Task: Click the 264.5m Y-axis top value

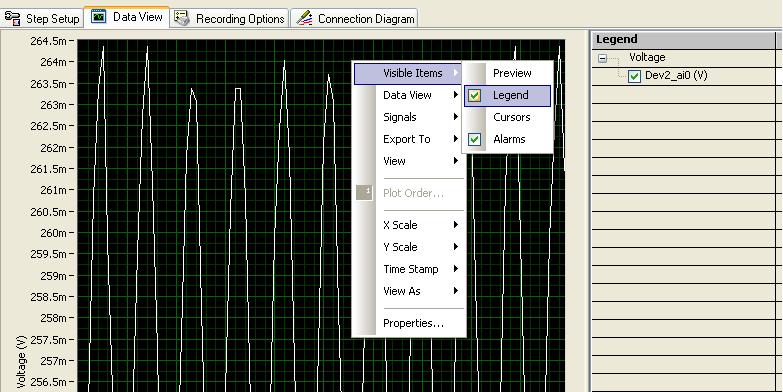Action: point(48,41)
